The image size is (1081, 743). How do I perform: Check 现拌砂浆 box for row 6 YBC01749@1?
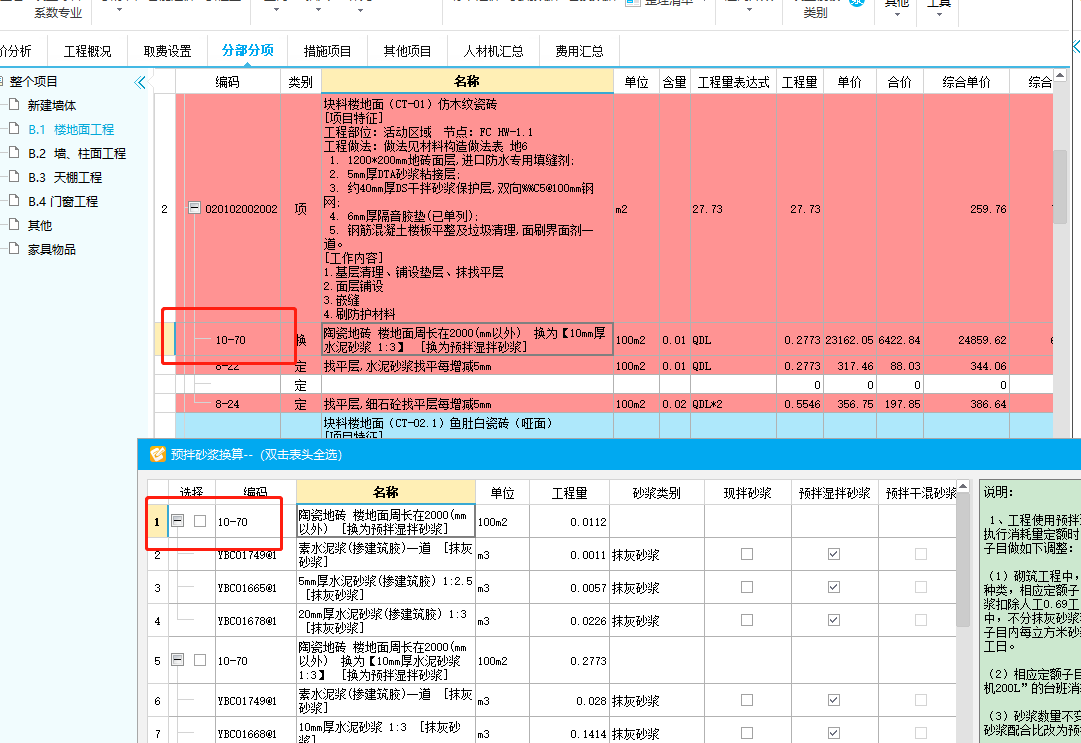point(747,700)
